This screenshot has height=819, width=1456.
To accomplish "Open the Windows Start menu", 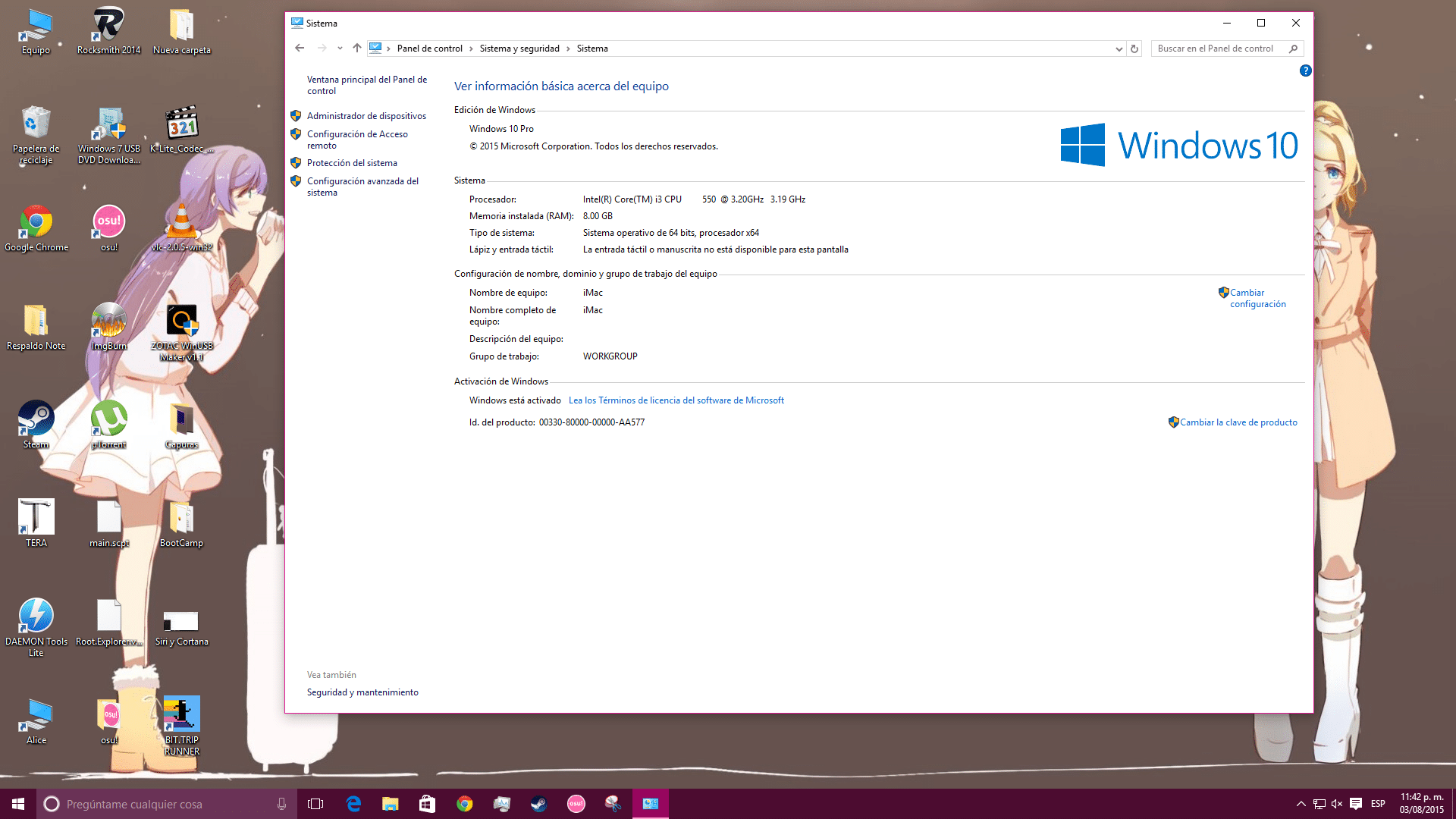I will click(x=18, y=804).
